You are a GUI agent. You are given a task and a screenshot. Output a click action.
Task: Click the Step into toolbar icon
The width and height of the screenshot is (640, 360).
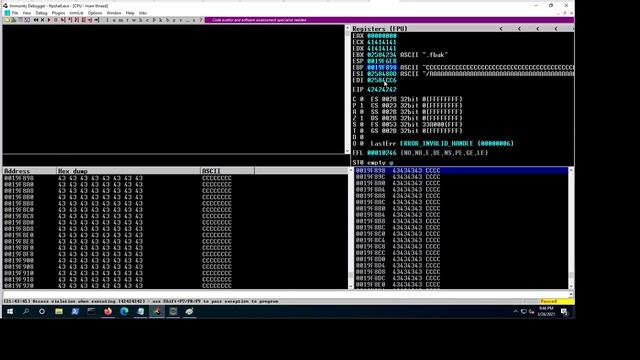(x=63, y=20)
